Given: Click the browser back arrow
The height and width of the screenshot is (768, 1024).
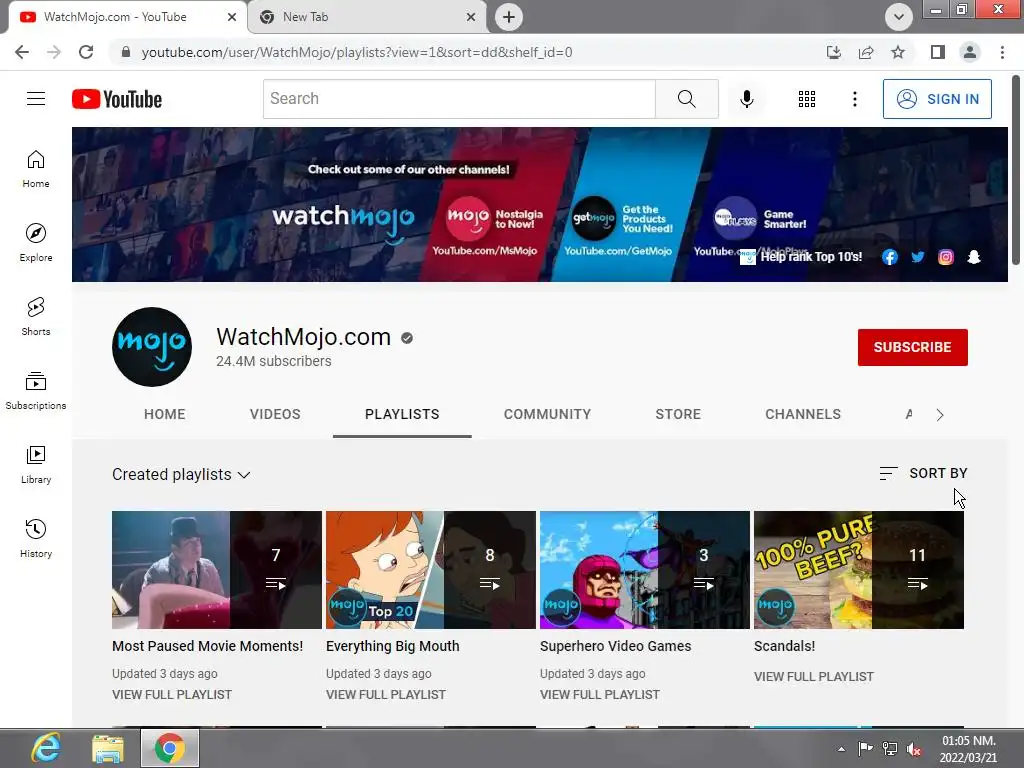Looking at the screenshot, I should [22, 52].
